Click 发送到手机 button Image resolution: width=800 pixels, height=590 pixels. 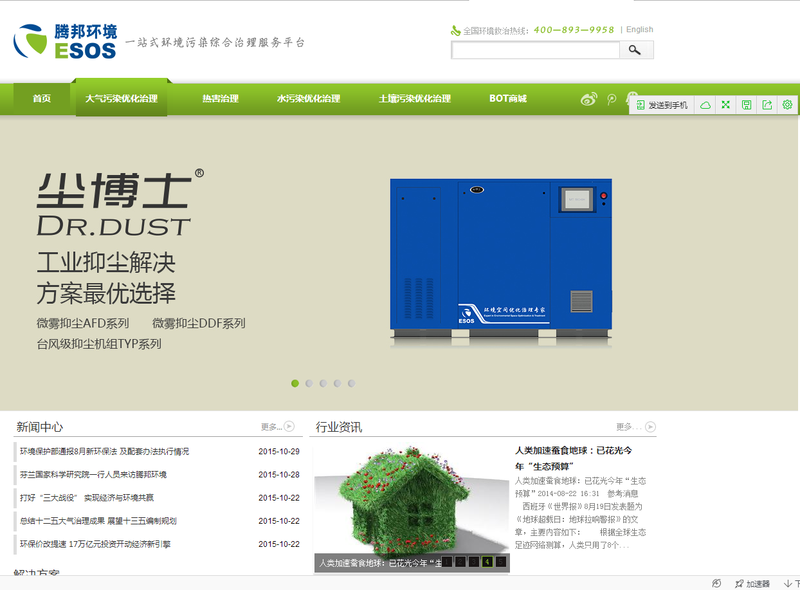click(662, 105)
